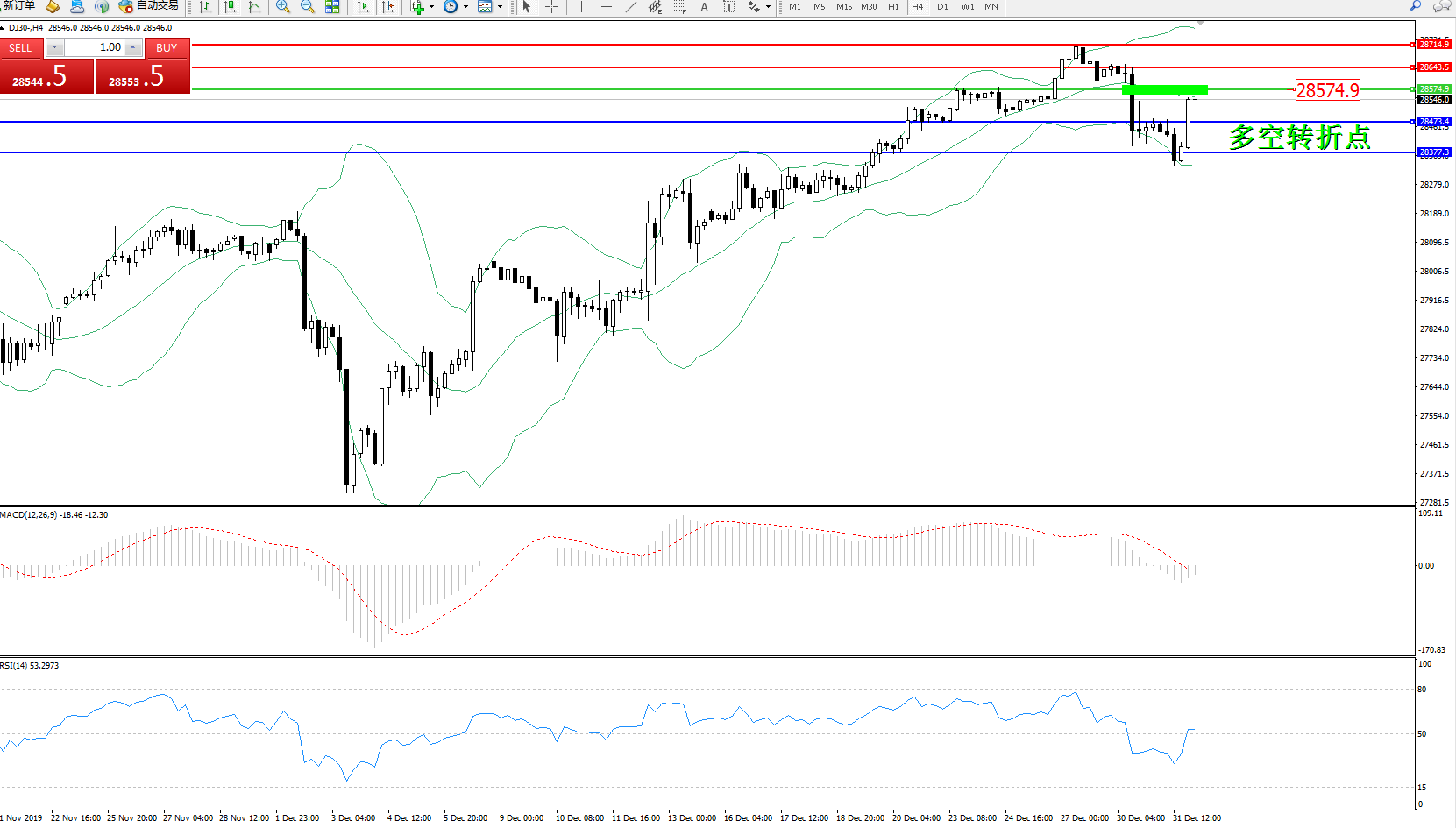Image resolution: width=1456 pixels, height=828 pixels.
Task: Open the tile windows grid icon
Action: pos(332,7)
